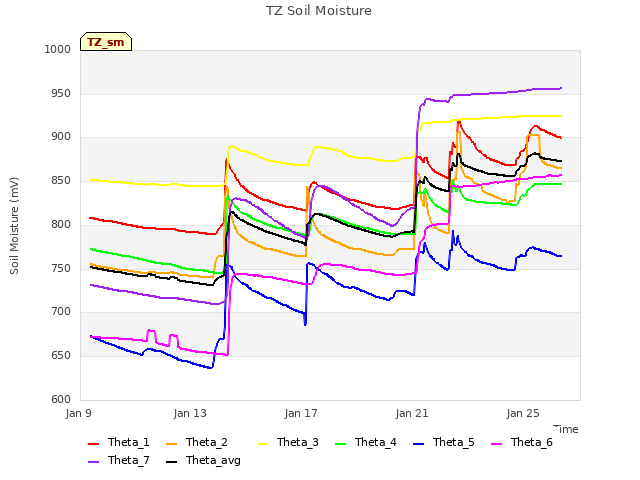Toggle Theta_2 series in the legend
Image resolution: width=640 pixels, height=480 pixels.
[197, 442]
